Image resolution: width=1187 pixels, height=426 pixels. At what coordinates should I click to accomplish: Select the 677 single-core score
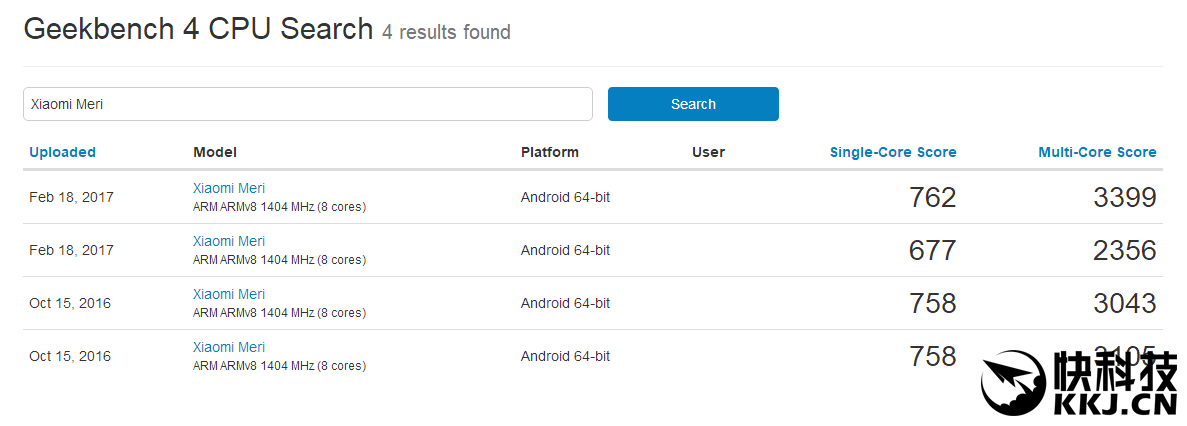pyautogui.click(x=932, y=250)
